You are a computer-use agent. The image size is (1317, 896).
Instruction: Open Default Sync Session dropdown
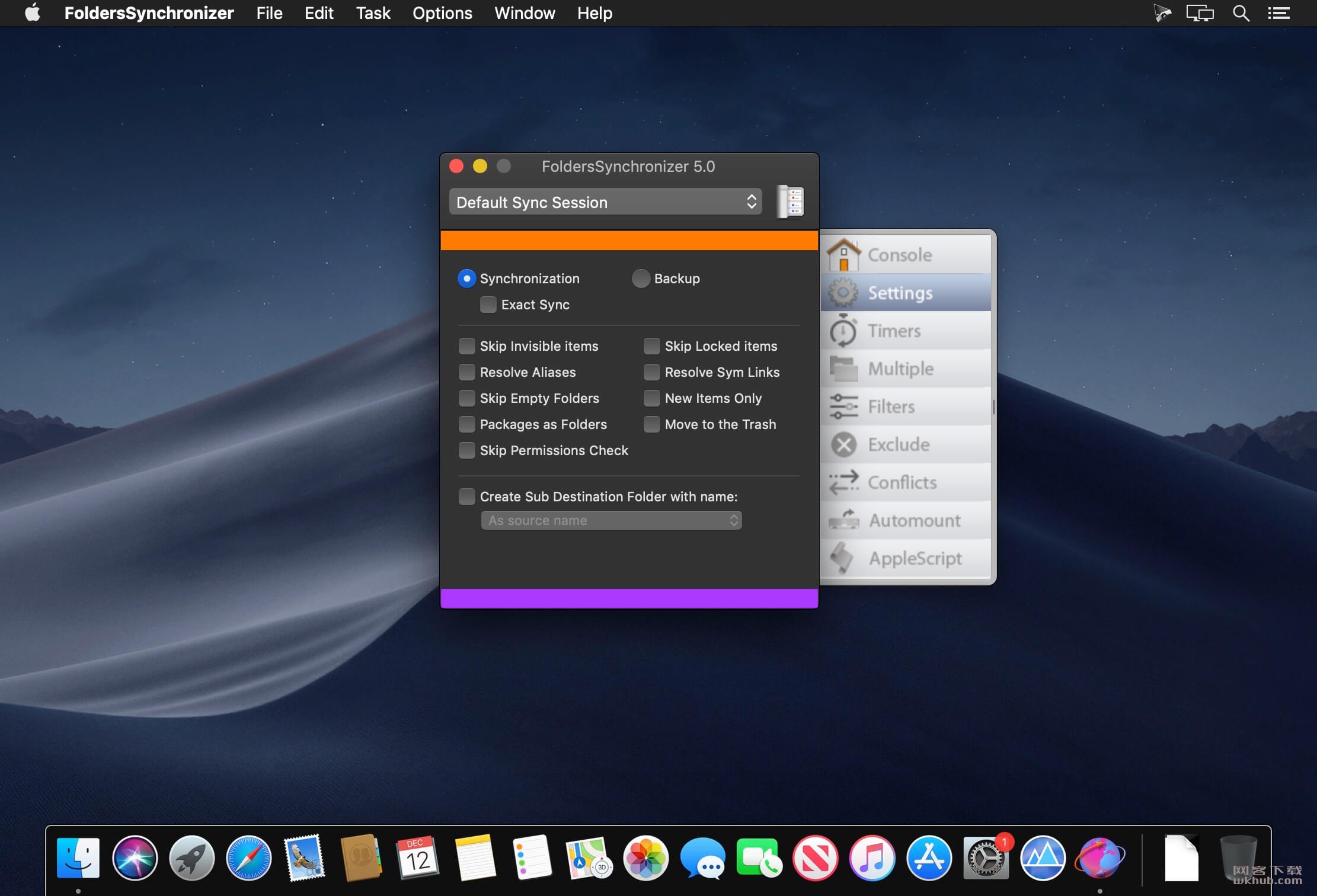pyautogui.click(x=605, y=202)
